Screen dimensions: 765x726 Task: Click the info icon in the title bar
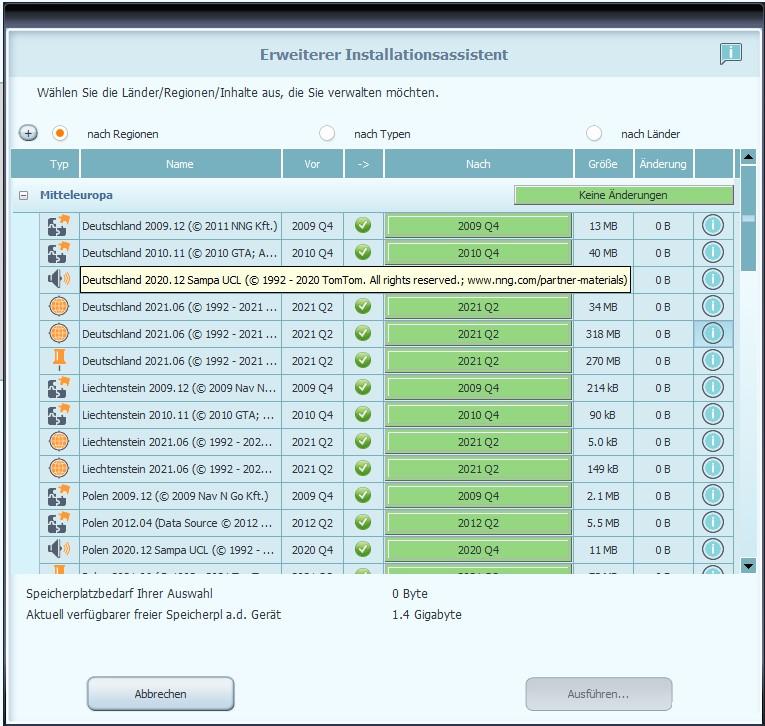pyautogui.click(x=730, y=54)
